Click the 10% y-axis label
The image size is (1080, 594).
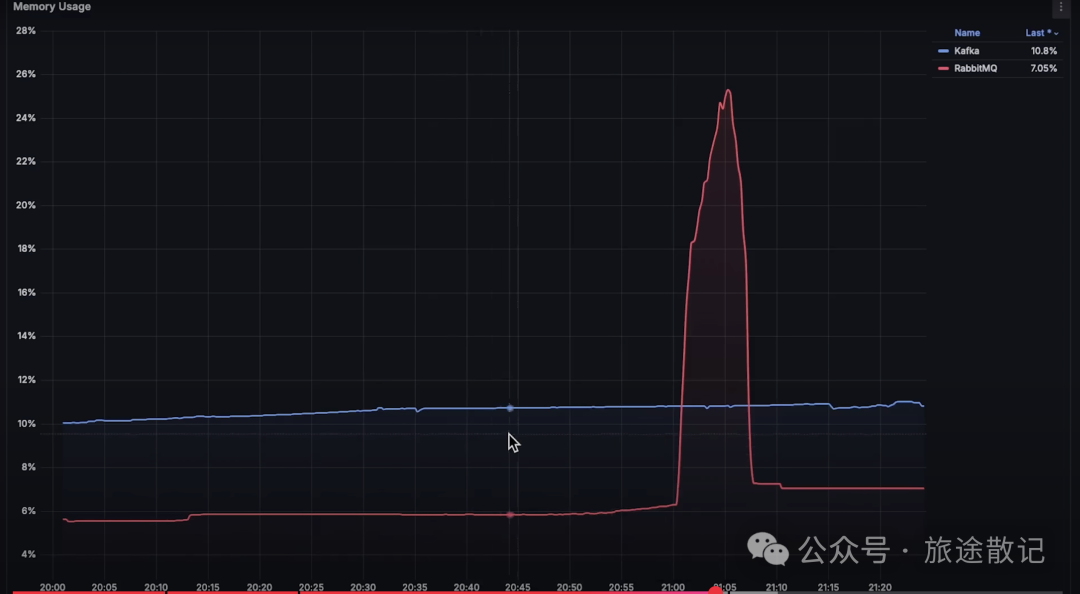tap(25, 424)
